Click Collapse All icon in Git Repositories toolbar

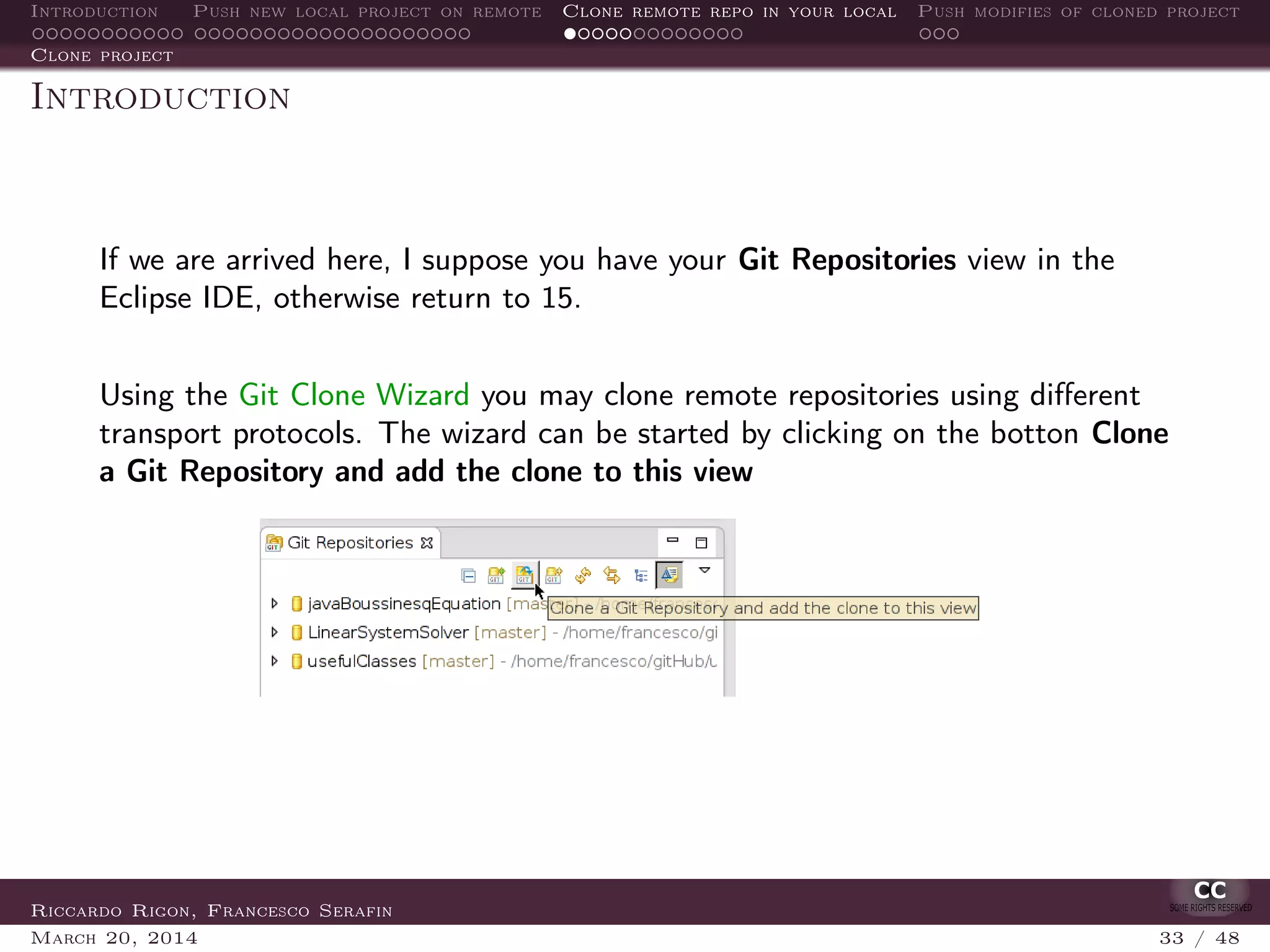(469, 576)
